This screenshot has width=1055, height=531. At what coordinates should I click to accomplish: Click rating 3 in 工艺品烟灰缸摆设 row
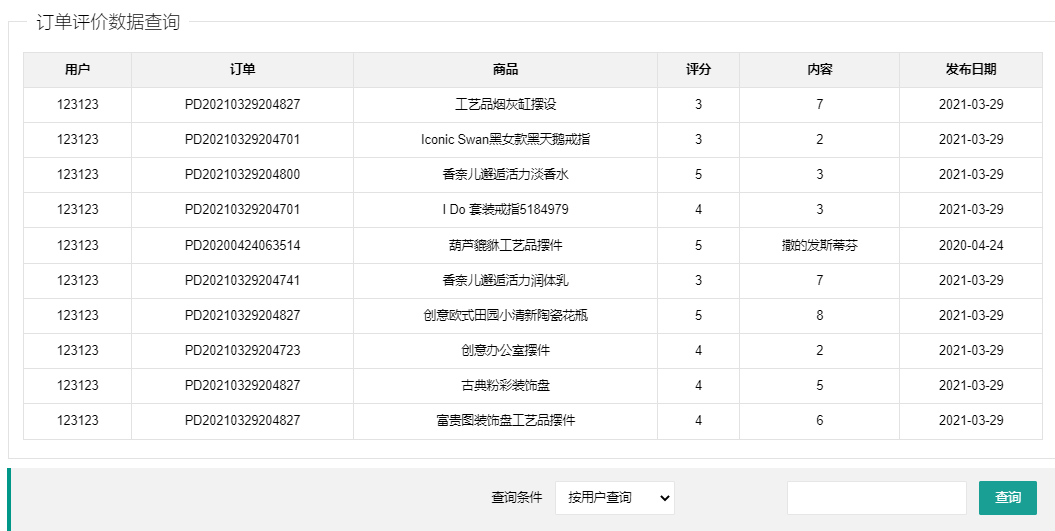pyautogui.click(x=698, y=104)
